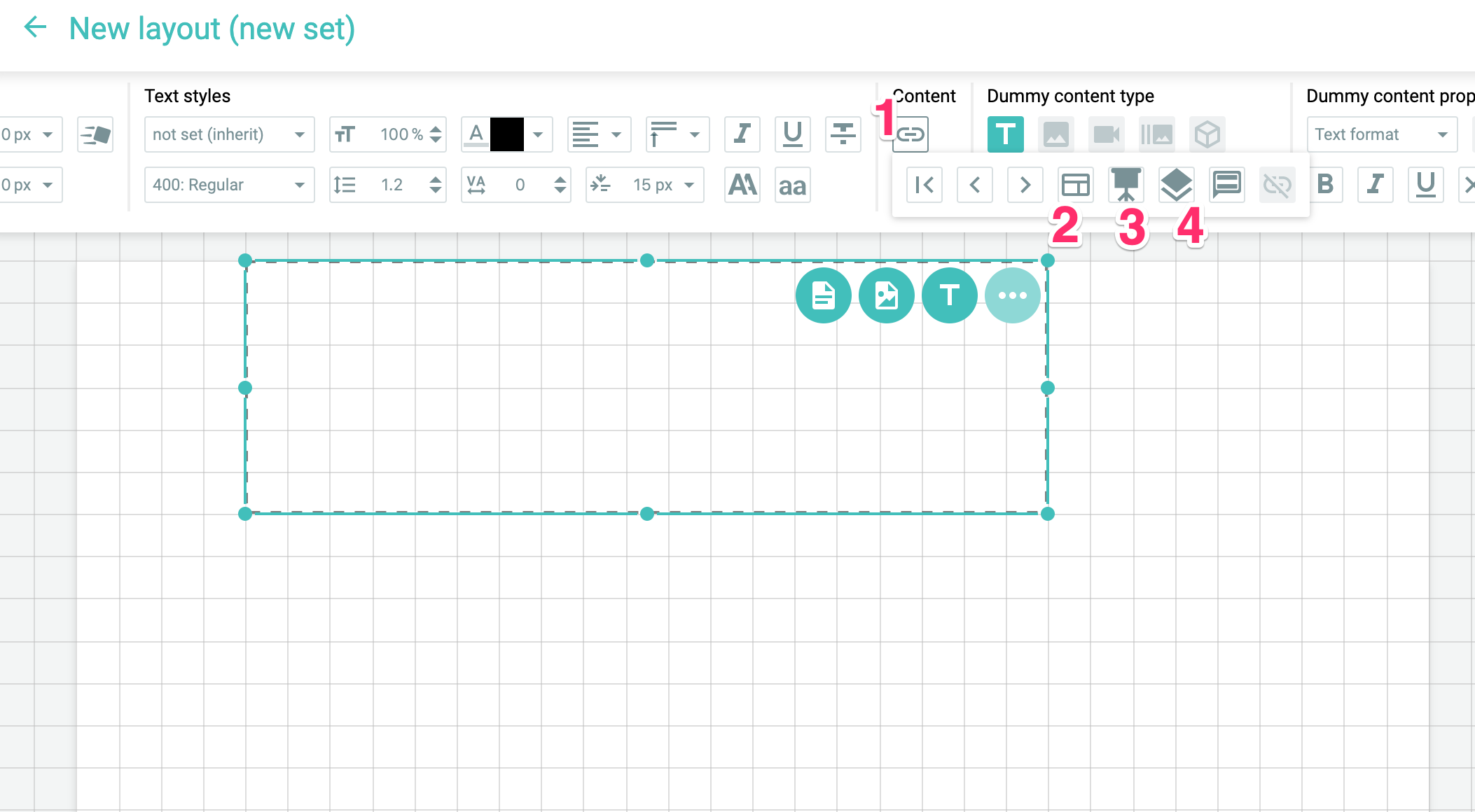Image resolution: width=1475 pixels, height=812 pixels.
Task: Click the link content icon
Action: [910, 134]
